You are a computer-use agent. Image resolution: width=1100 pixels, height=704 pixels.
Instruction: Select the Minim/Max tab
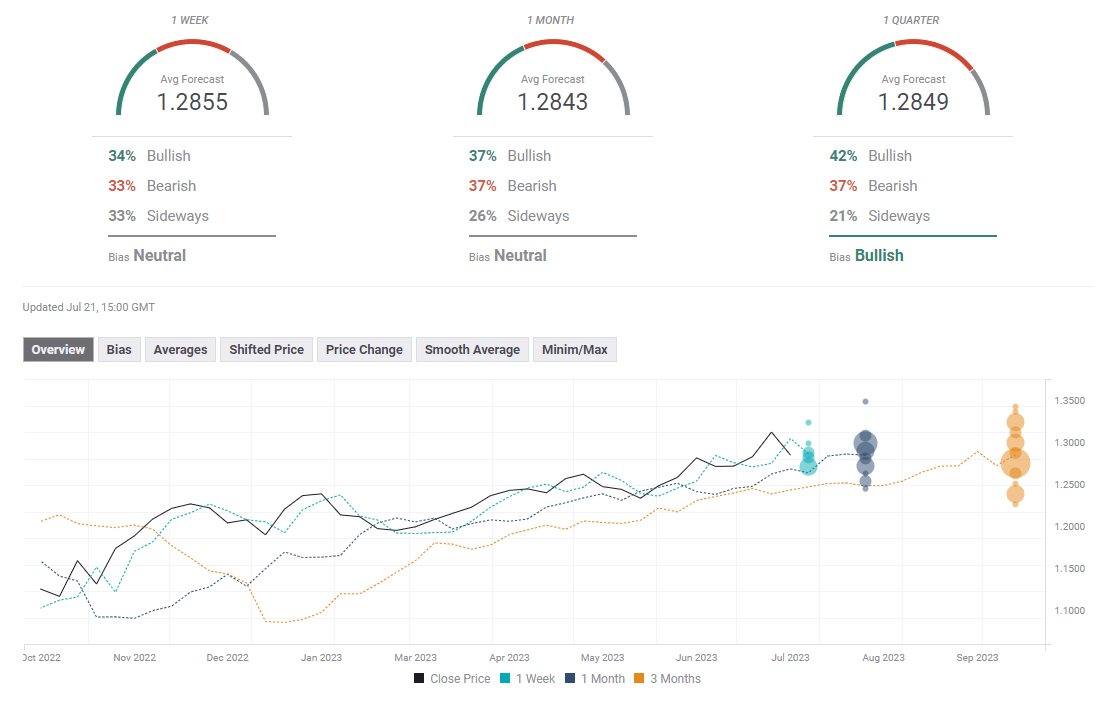(x=575, y=349)
